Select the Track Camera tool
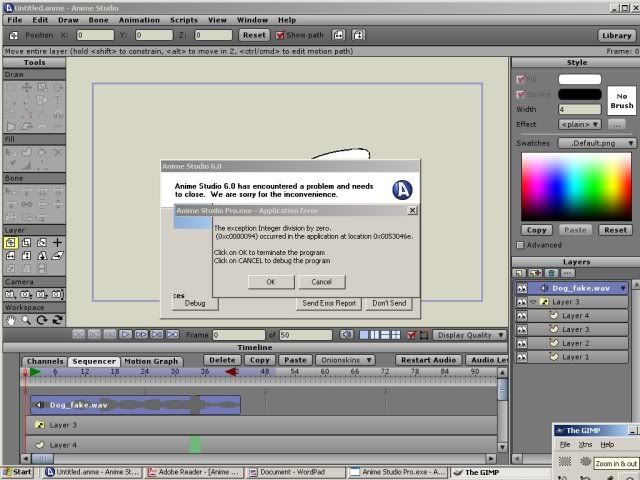The width and height of the screenshot is (640, 480). [x=10, y=294]
